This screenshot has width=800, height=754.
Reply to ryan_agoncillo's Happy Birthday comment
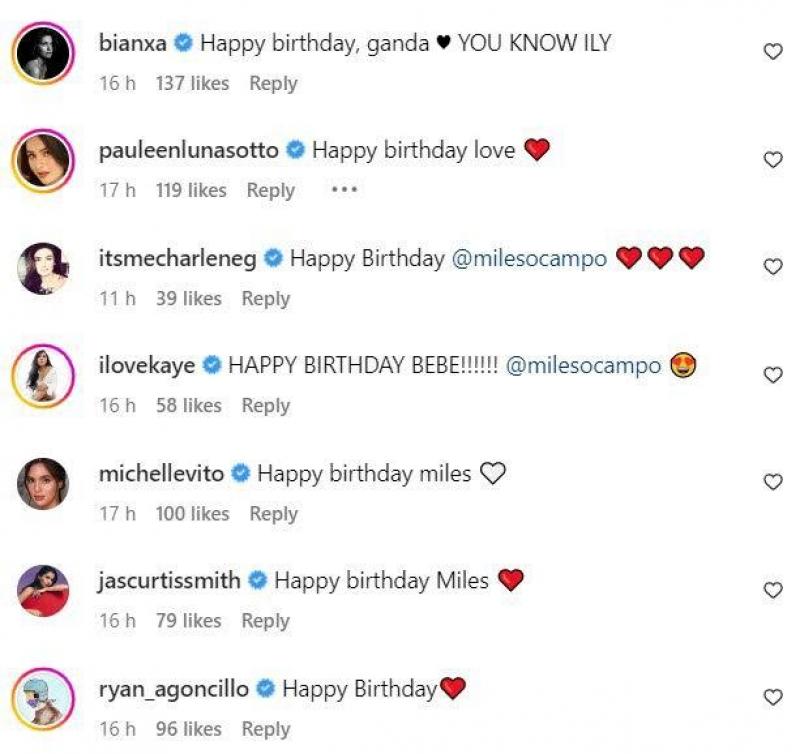[x=265, y=729]
